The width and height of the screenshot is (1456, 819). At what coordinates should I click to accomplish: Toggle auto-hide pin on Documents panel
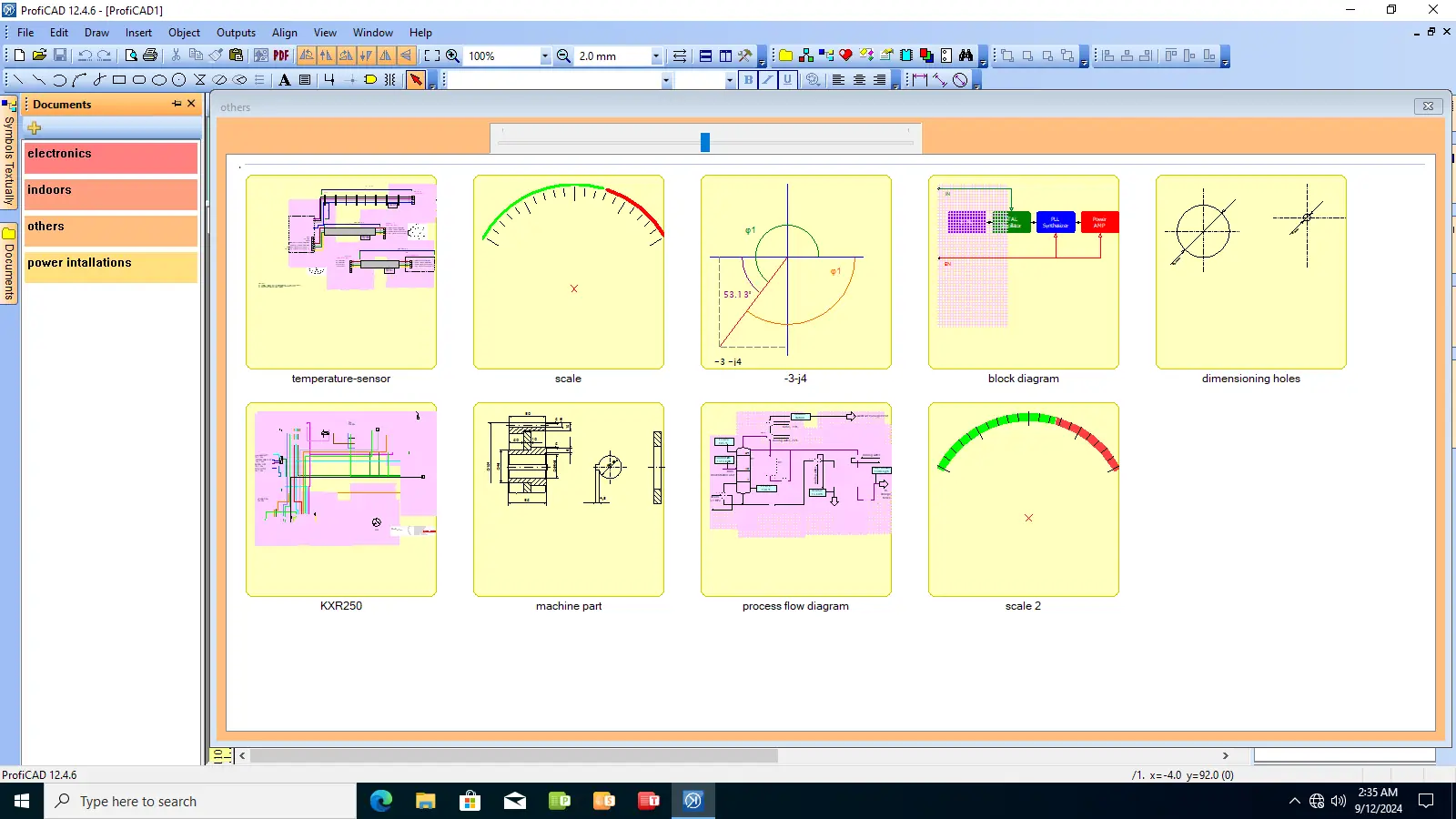(177, 104)
